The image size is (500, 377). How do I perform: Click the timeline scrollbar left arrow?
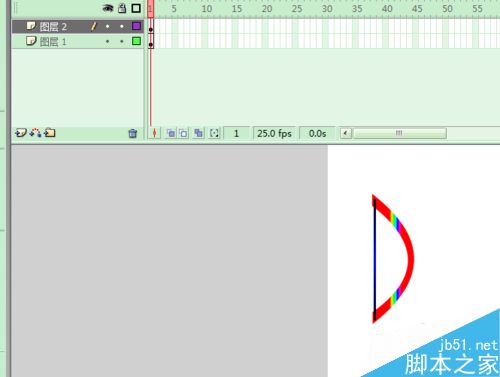click(x=346, y=133)
